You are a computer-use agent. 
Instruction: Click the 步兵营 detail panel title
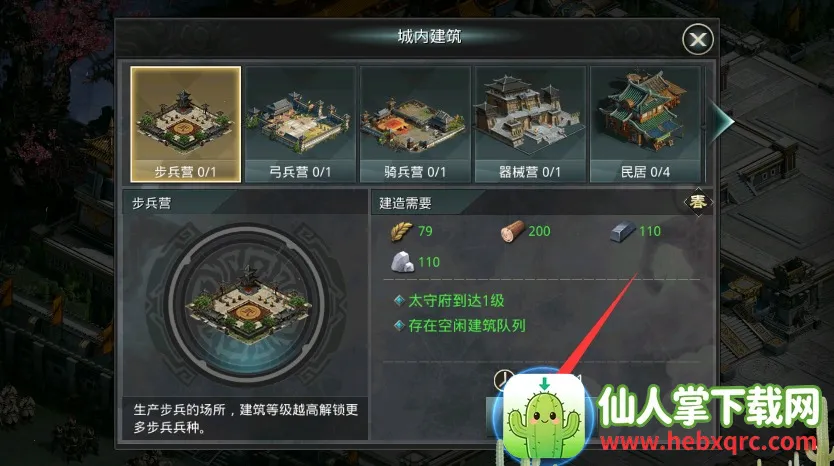[152, 203]
